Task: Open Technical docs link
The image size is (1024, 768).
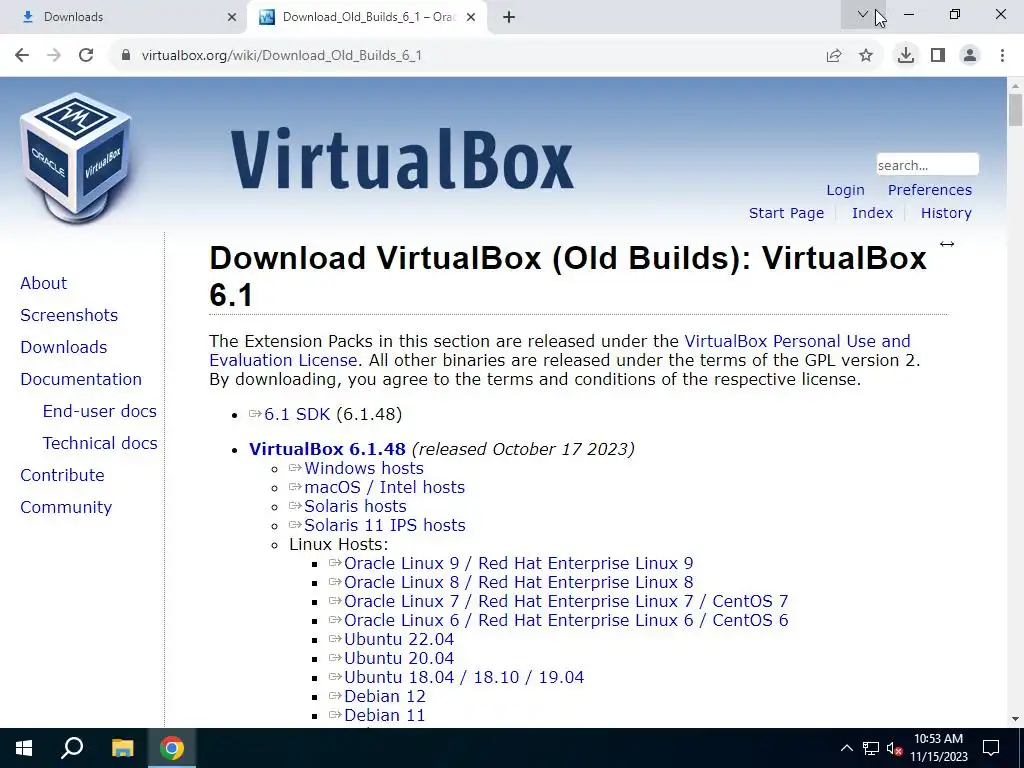Action: pos(100,443)
